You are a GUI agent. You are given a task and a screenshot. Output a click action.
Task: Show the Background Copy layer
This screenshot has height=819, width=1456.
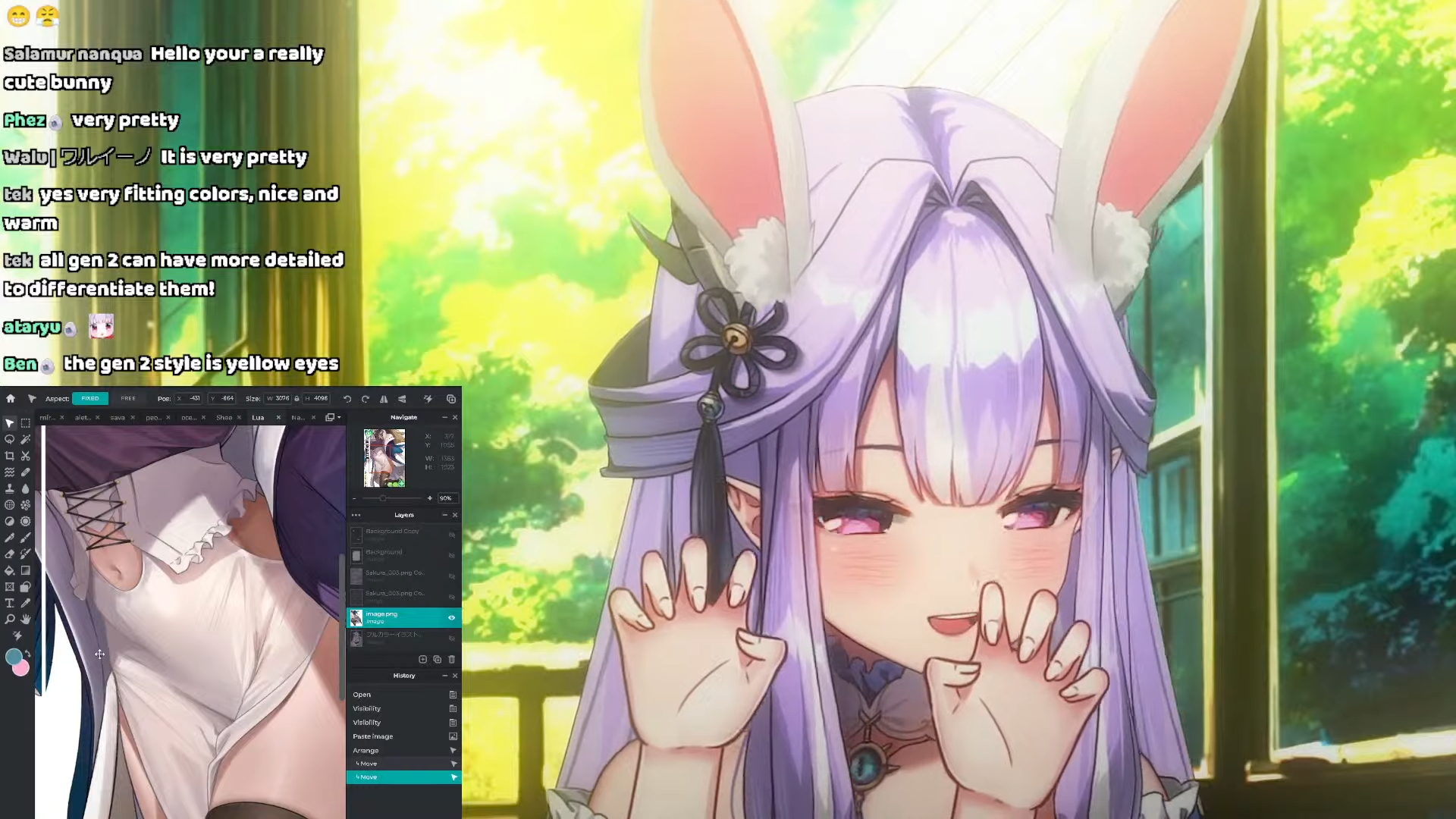tap(451, 535)
